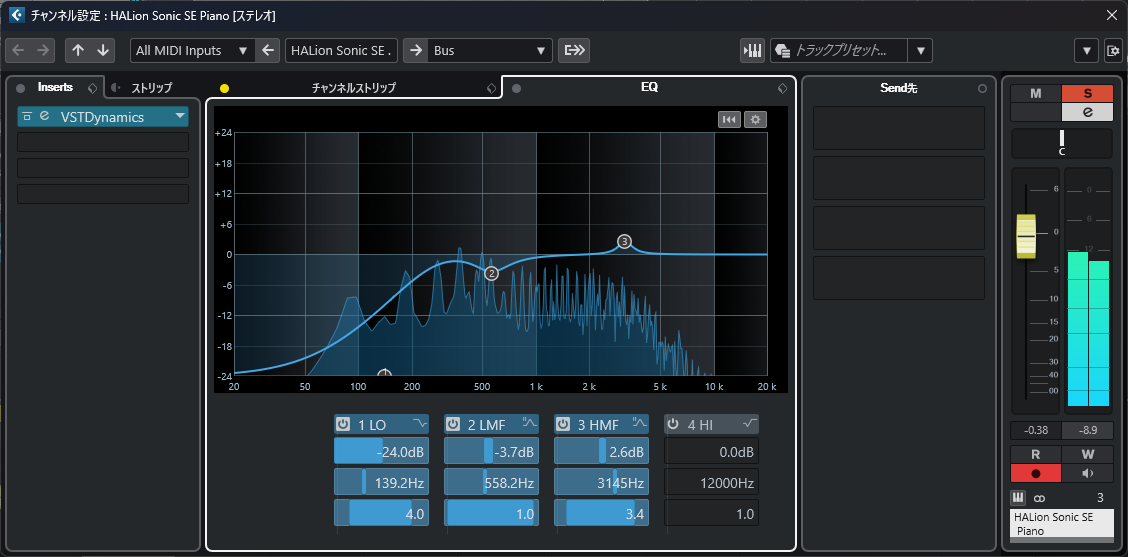
Task: Click the EQ band 3 handle on curve
Action: tap(624, 241)
